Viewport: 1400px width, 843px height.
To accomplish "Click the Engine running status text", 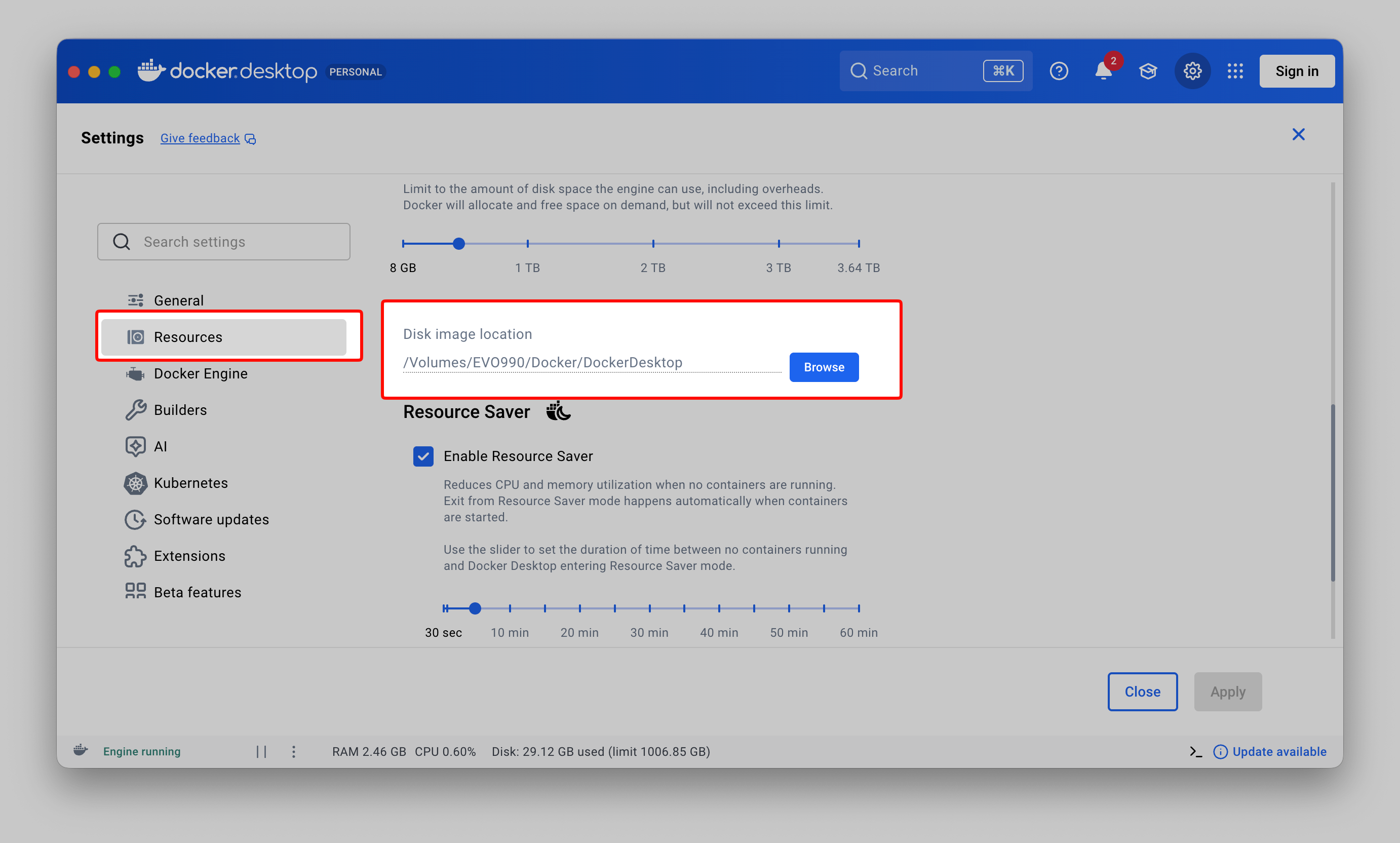I will coord(141,751).
